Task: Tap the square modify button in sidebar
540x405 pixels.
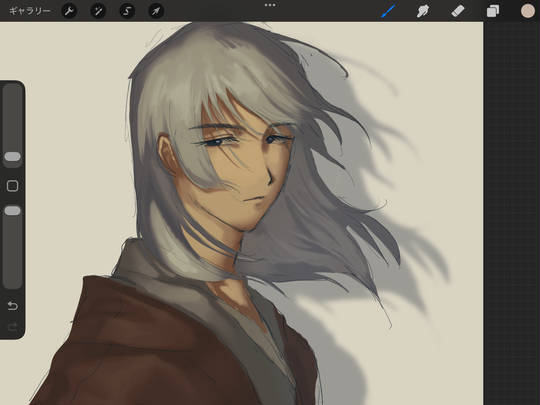Action: click(x=12, y=186)
